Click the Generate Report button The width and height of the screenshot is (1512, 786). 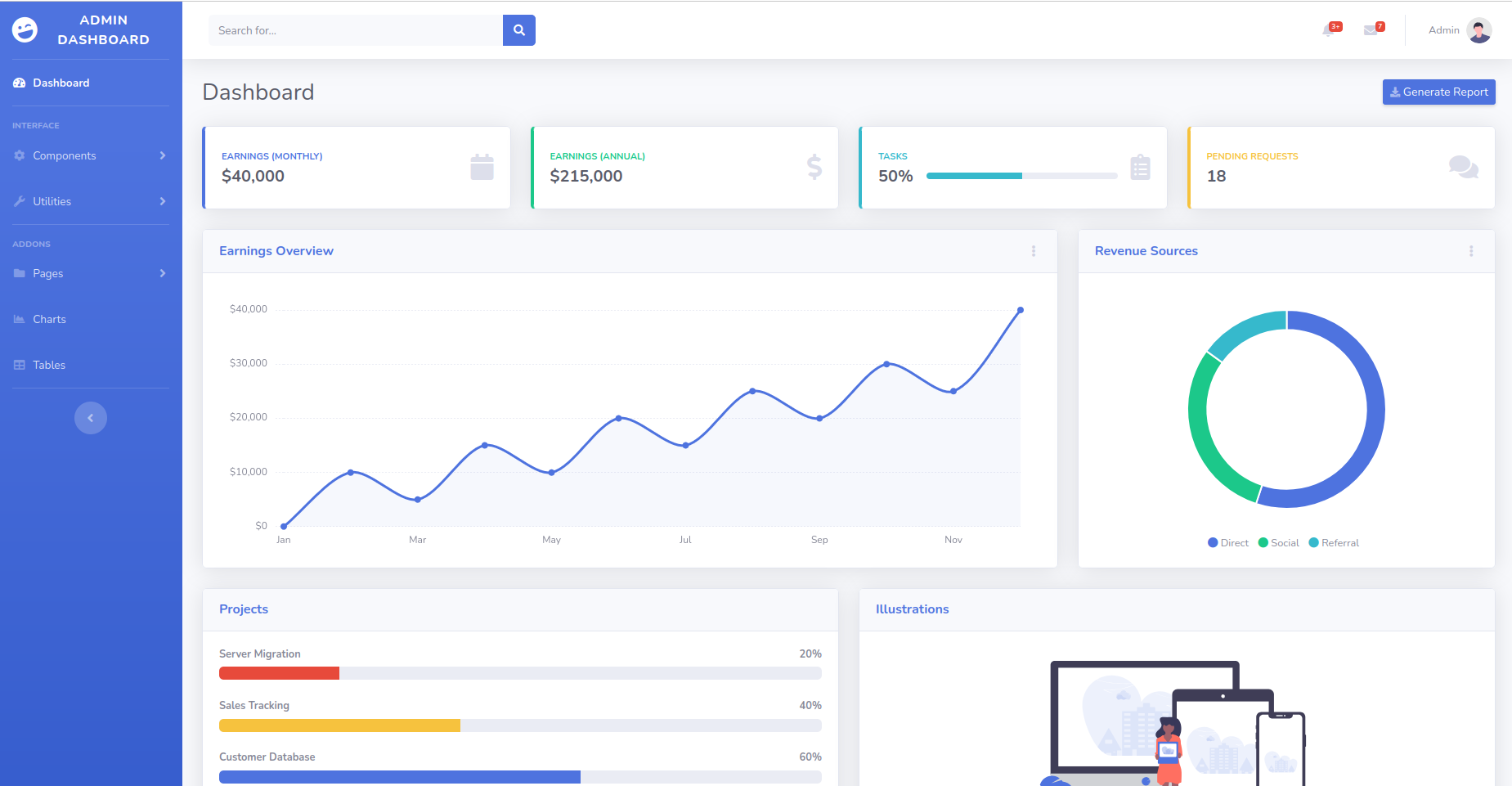[x=1438, y=92]
